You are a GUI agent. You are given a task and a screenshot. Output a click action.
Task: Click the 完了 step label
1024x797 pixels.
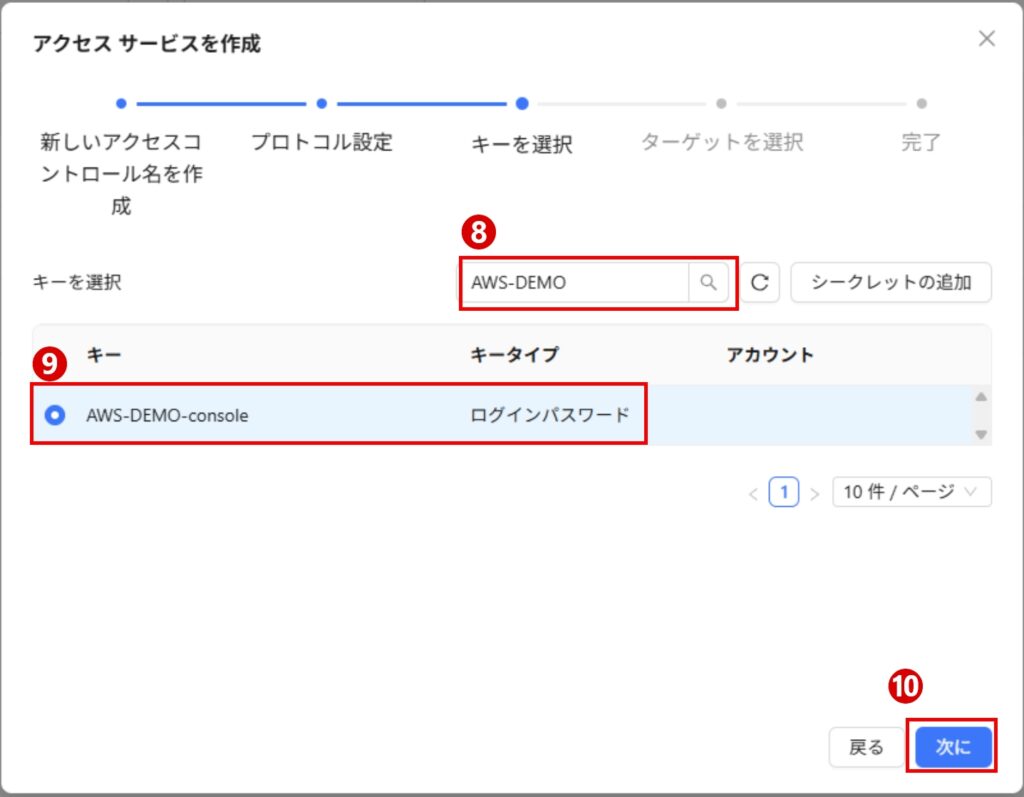coord(921,142)
